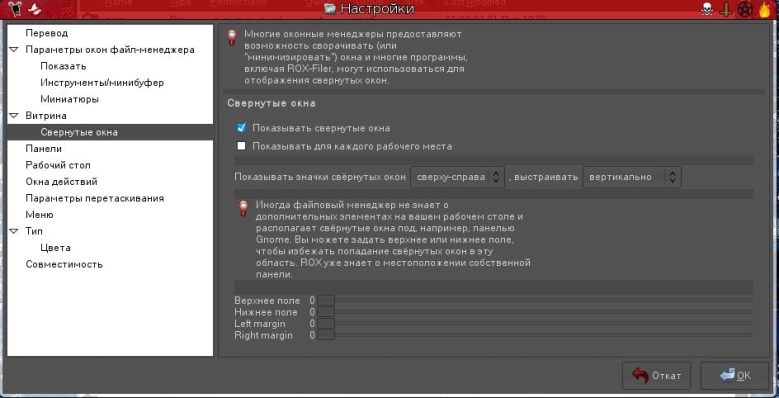Click the Нижнее поле label
The width and height of the screenshot is (779, 398).
point(266,312)
